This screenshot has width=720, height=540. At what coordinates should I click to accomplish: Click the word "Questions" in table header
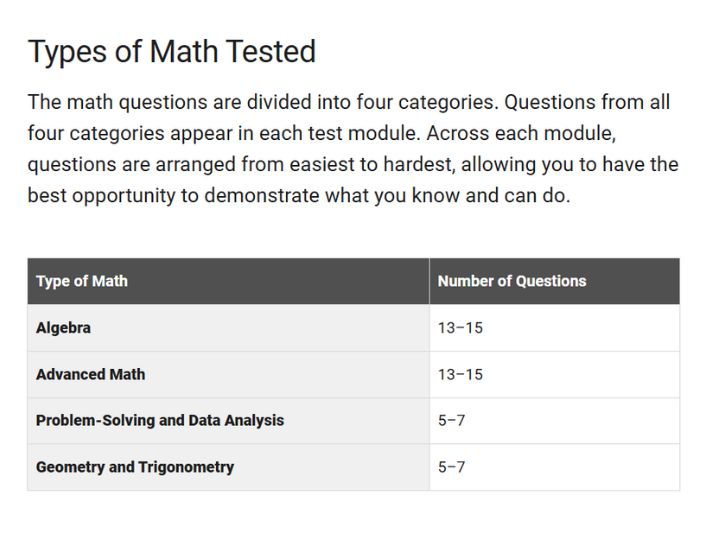(551, 281)
